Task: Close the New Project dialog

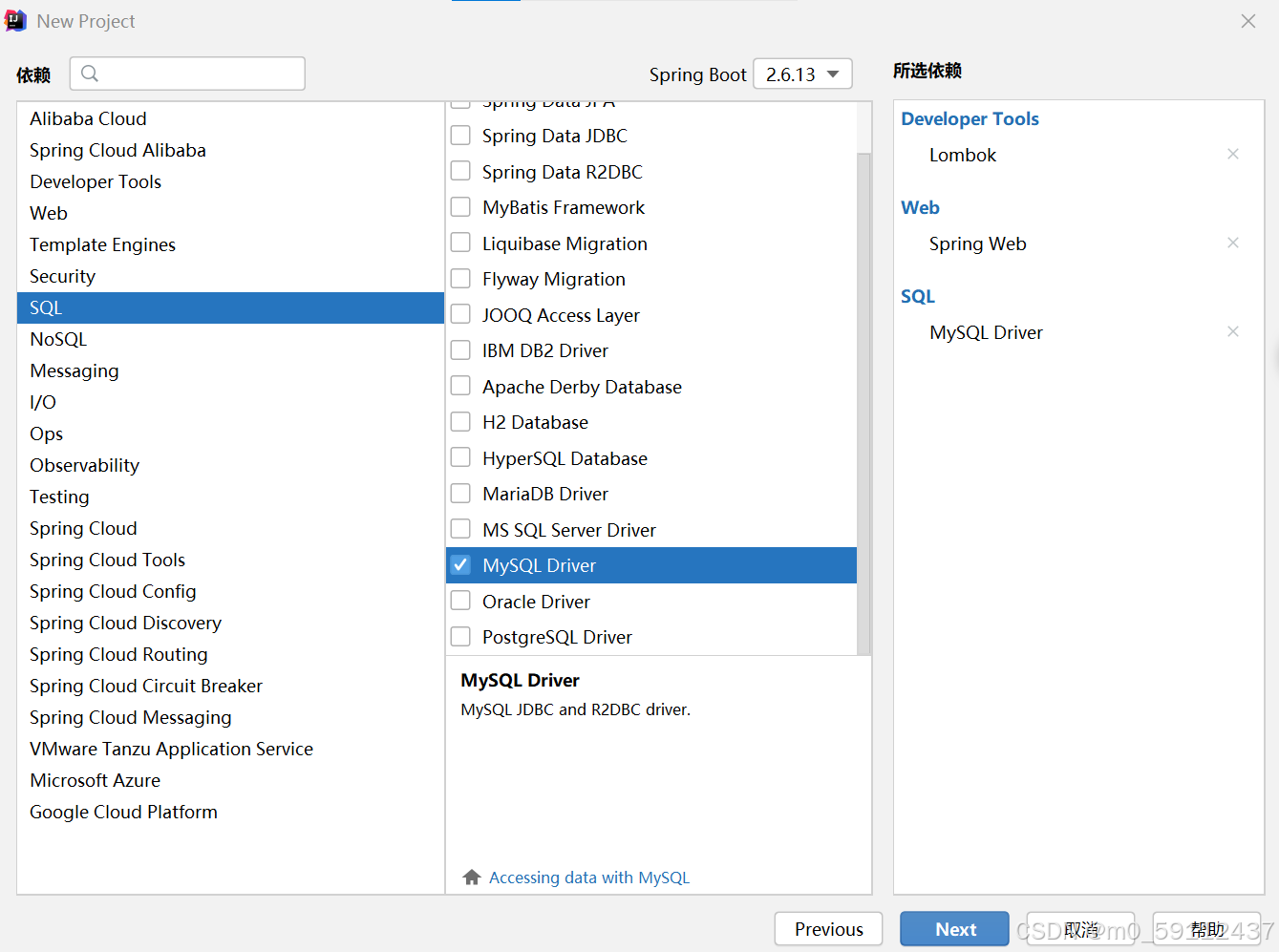Action: point(1248,21)
